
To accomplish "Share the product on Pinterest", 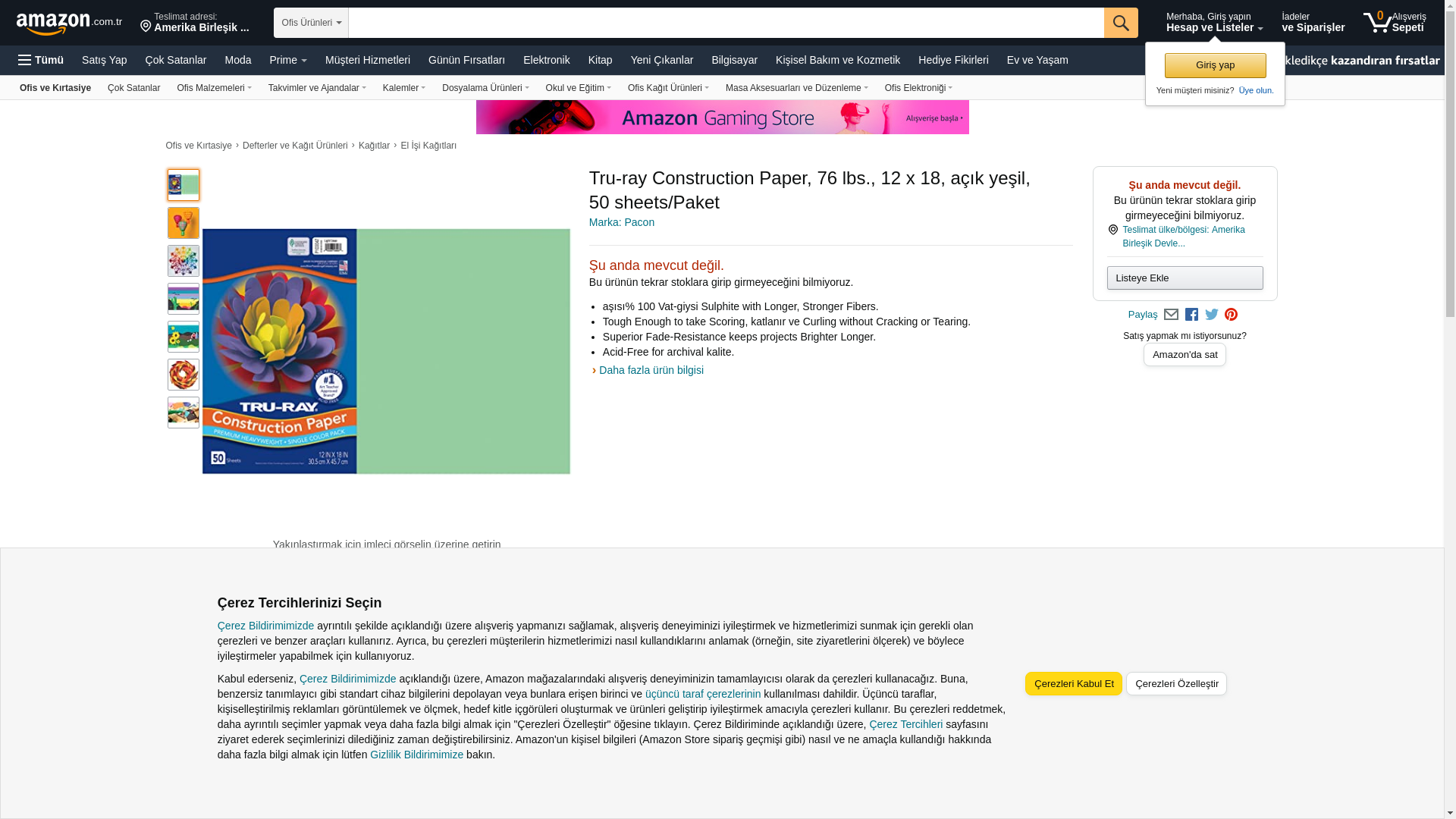I will coord(1231,315).
